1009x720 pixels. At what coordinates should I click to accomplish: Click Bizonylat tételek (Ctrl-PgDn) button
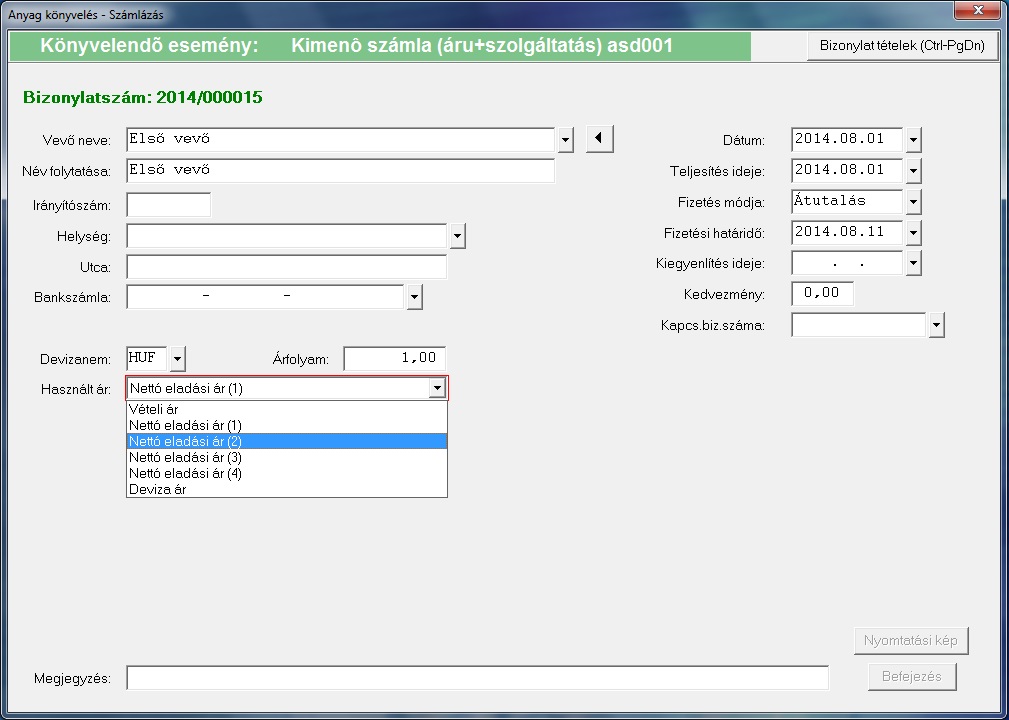pyautogui.click(x=903, y=46)
